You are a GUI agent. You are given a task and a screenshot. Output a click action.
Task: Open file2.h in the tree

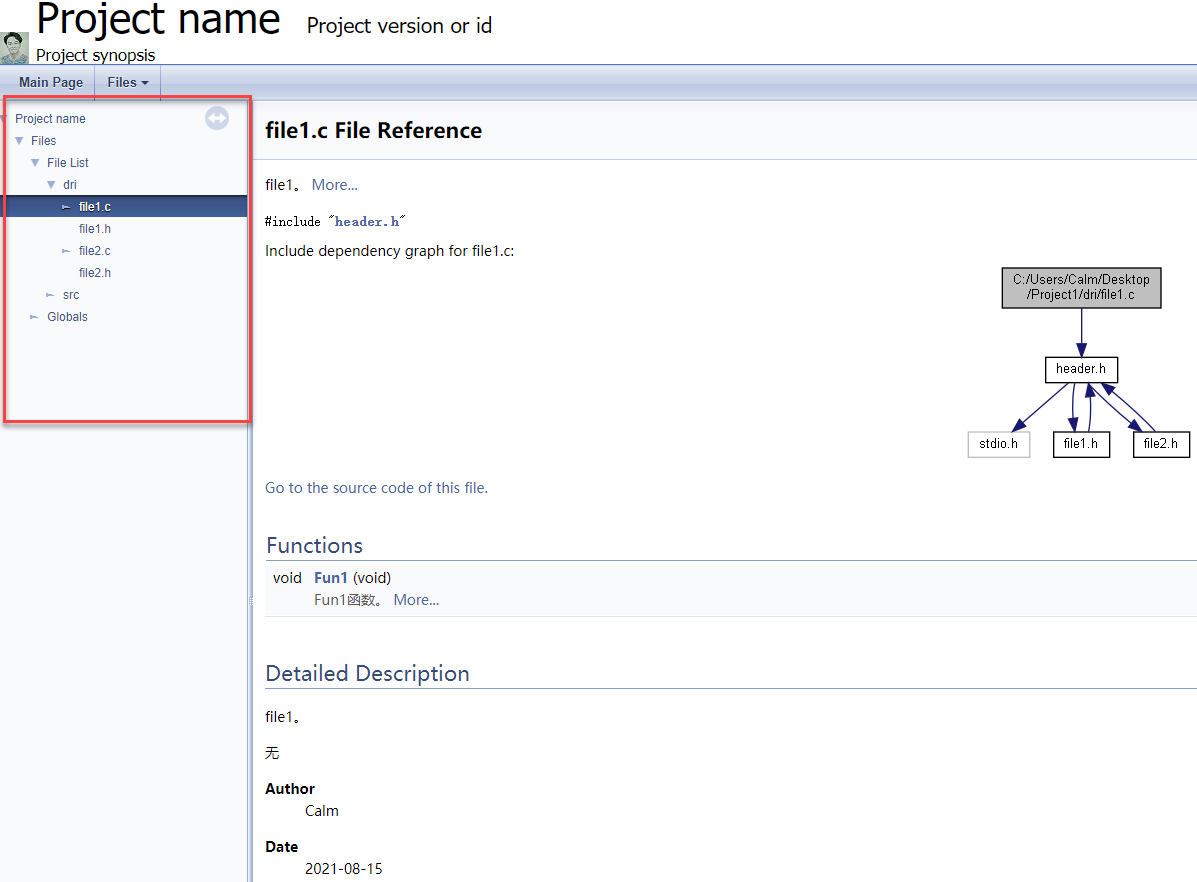95,273
